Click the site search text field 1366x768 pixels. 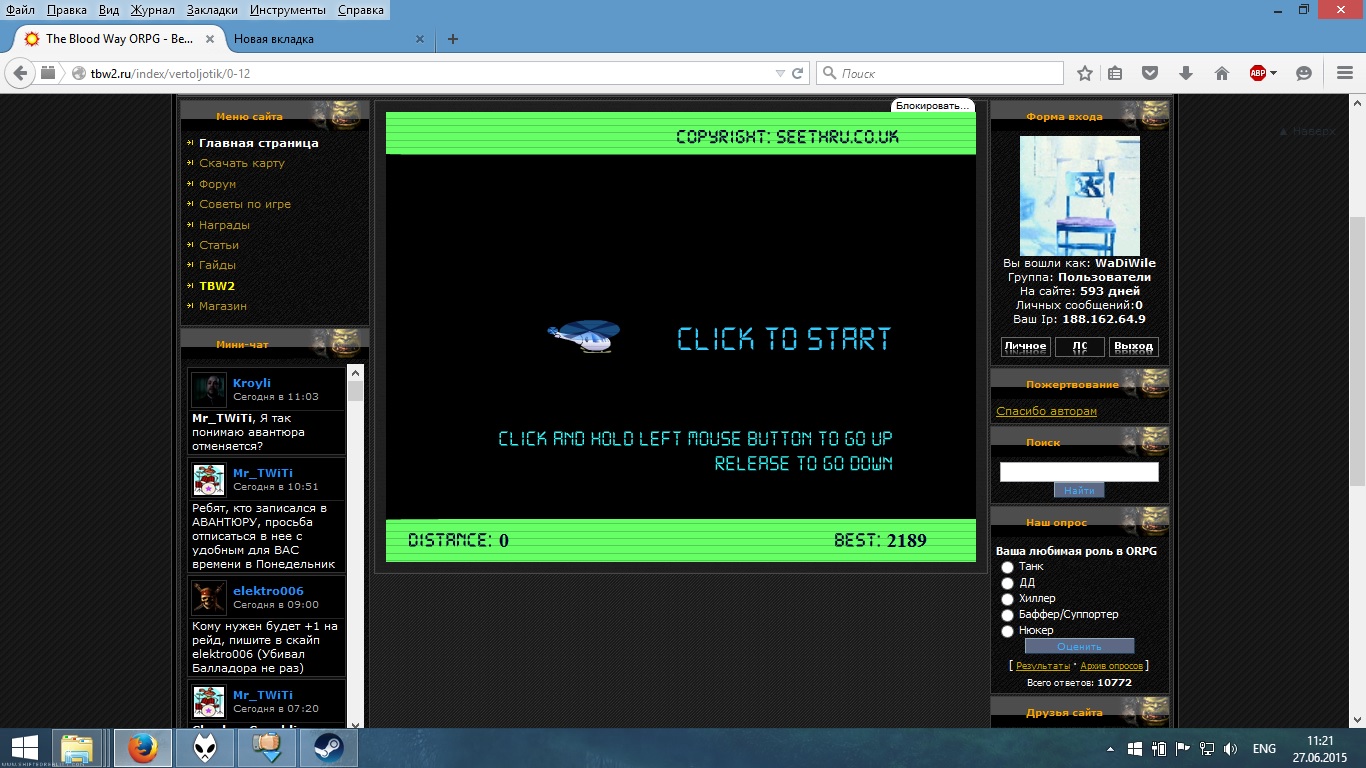pos(1079,472)
